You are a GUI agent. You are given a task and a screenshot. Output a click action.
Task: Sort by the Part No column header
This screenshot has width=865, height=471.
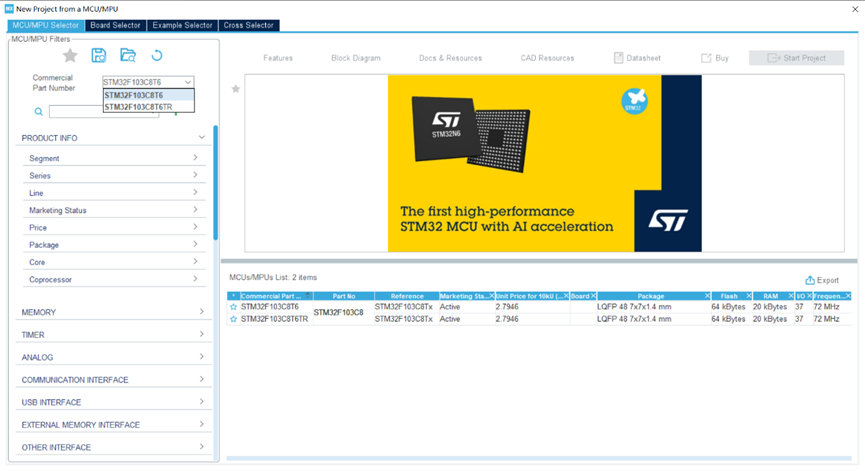pos(344,296)
